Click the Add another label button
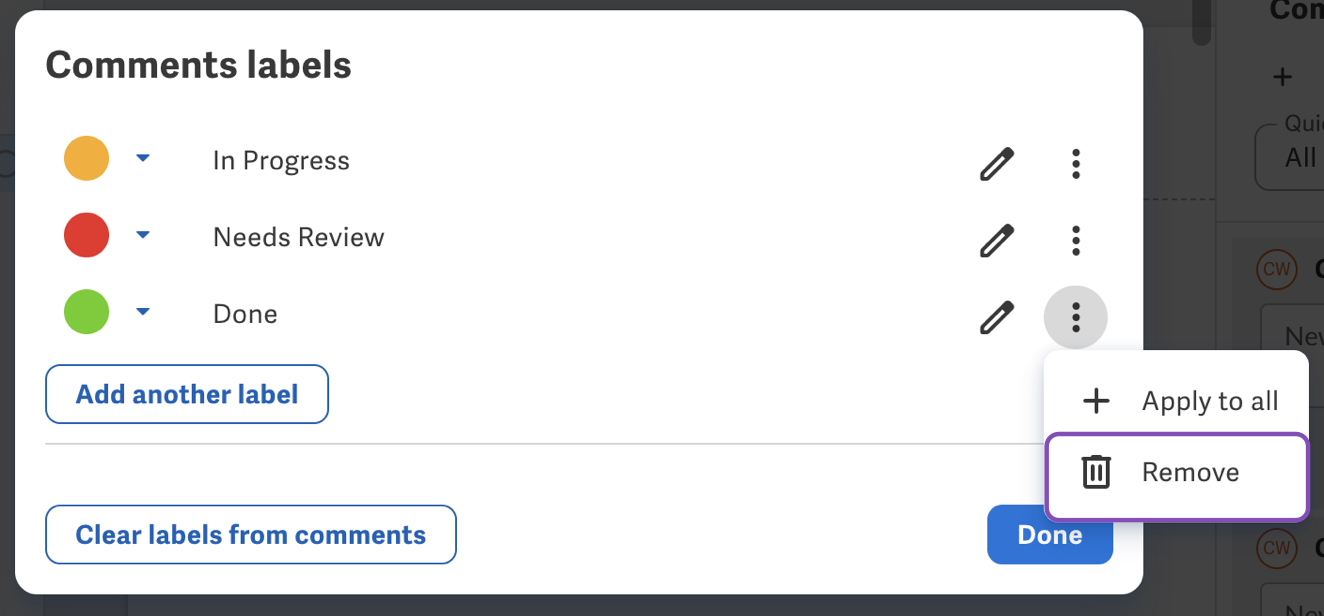The width and height of the screenshot is (1324, 616). click(x=187, y=394)
